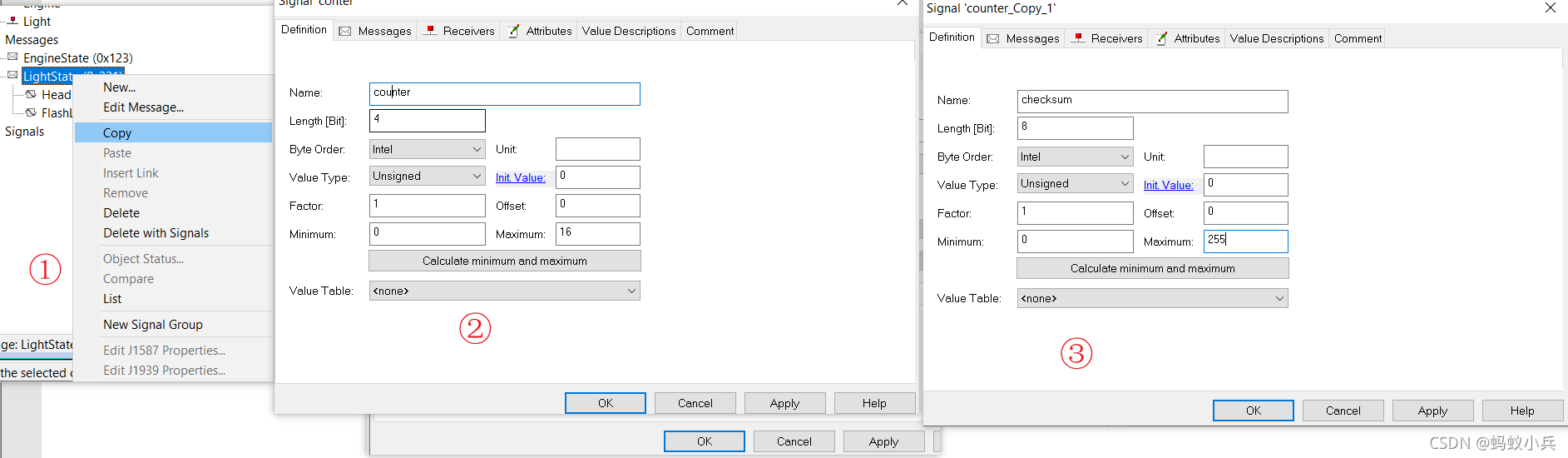Click Messages tab envelope icon in counter dialog
The width and height of the screenshot is (1568, 458).
345,32
